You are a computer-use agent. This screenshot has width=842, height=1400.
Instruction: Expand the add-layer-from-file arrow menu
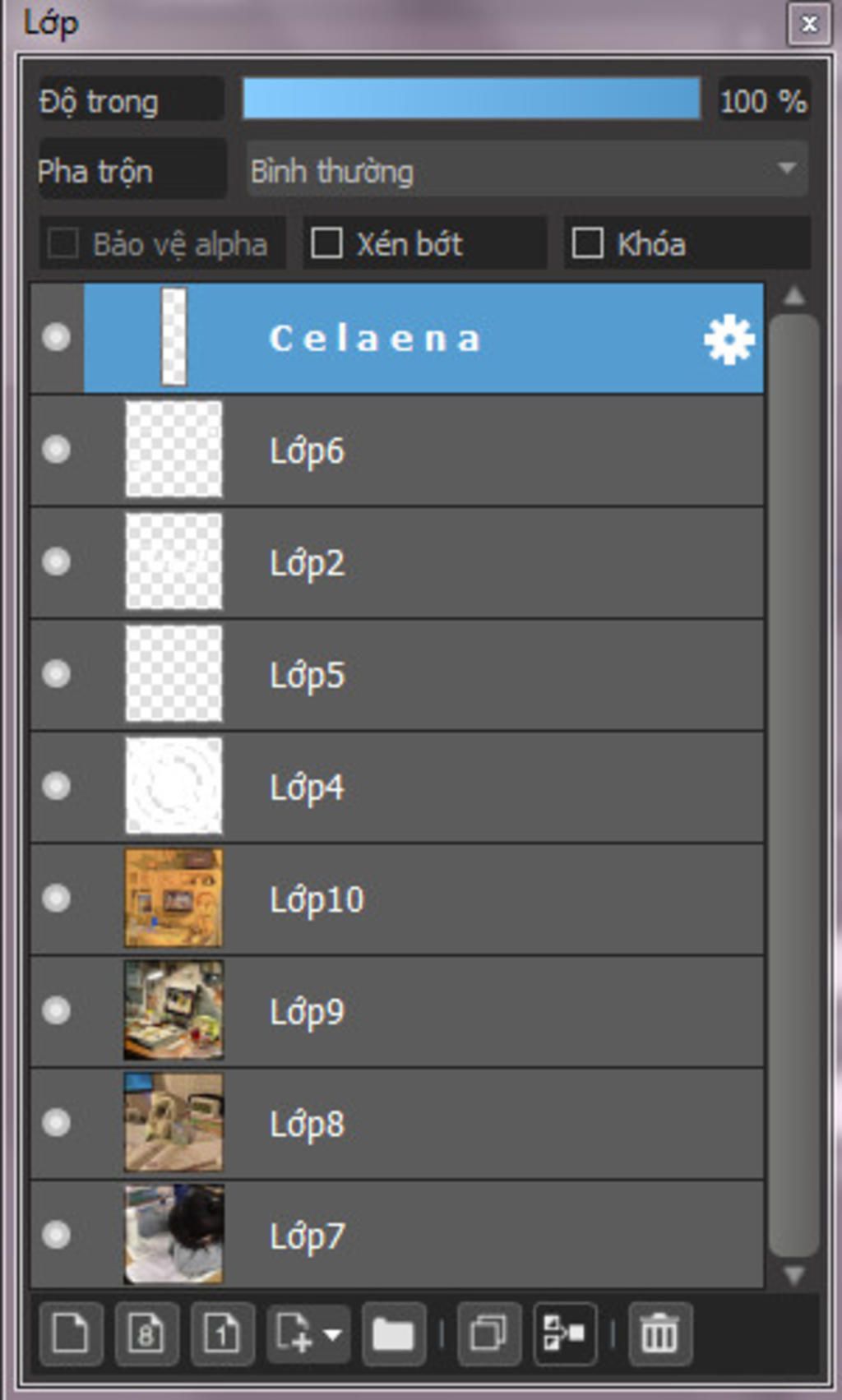pos(332,1333)
